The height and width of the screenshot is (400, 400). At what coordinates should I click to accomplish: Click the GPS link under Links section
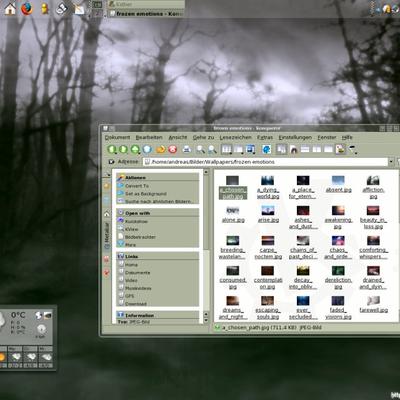(129, 296)
